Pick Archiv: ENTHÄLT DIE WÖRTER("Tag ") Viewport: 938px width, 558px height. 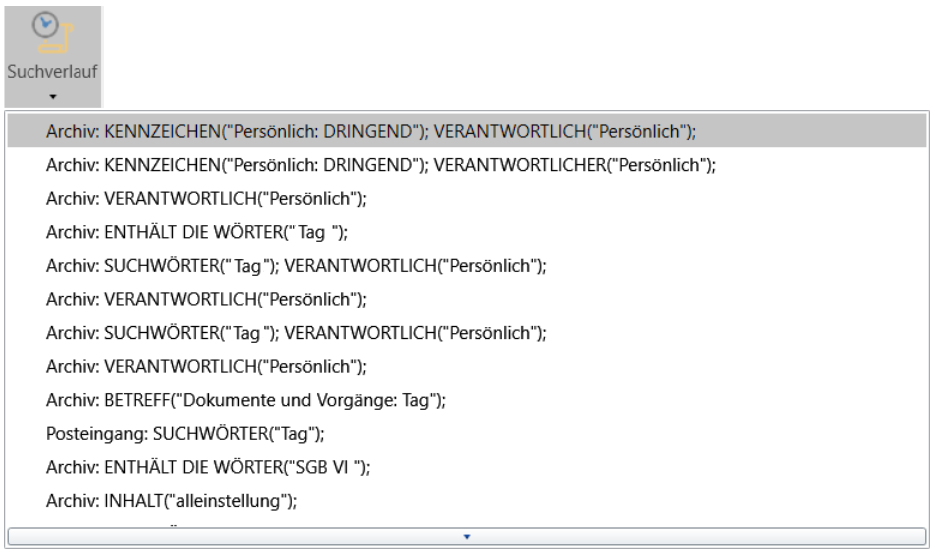click(x=201, y=233)
